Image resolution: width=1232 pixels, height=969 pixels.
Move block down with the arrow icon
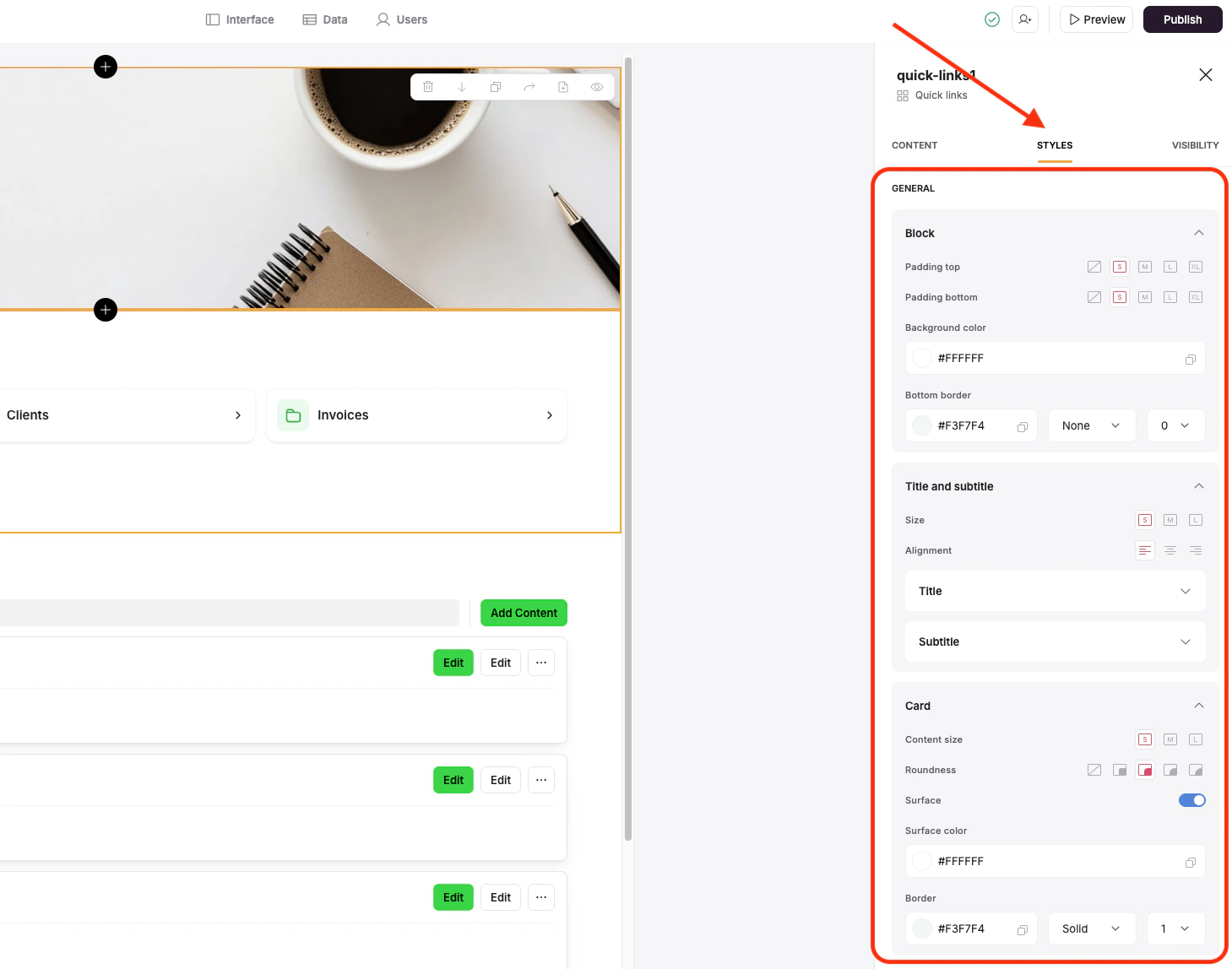(462, 87)
